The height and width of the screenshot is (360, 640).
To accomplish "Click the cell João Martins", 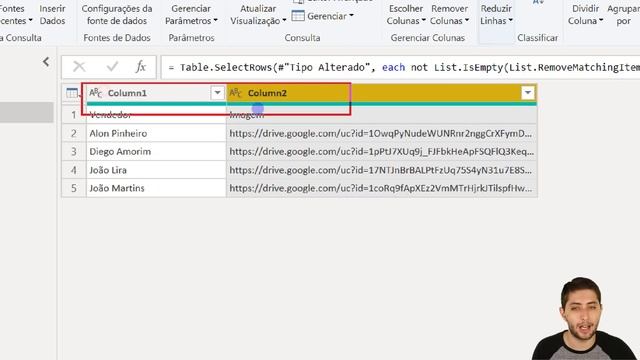I will [x=156, y=188].
